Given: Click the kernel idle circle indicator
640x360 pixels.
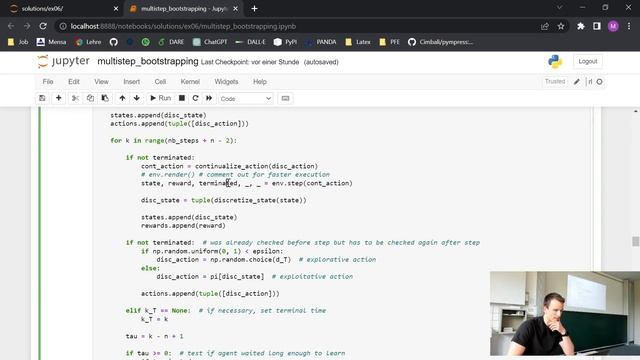Looking at the screenshot, I should click(599, 82).
